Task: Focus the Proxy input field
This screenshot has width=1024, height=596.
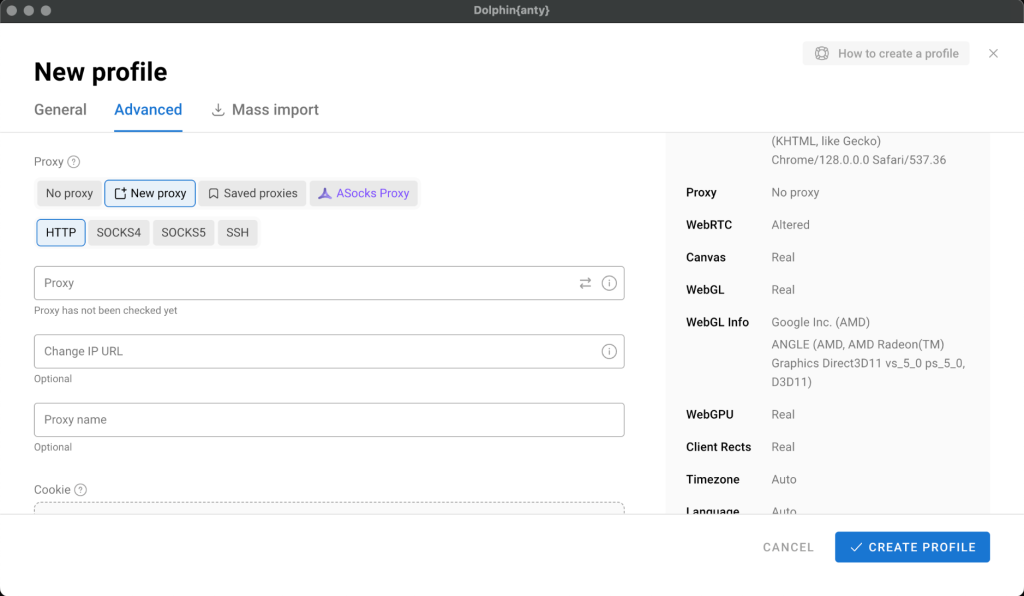Action: point(329,283)
